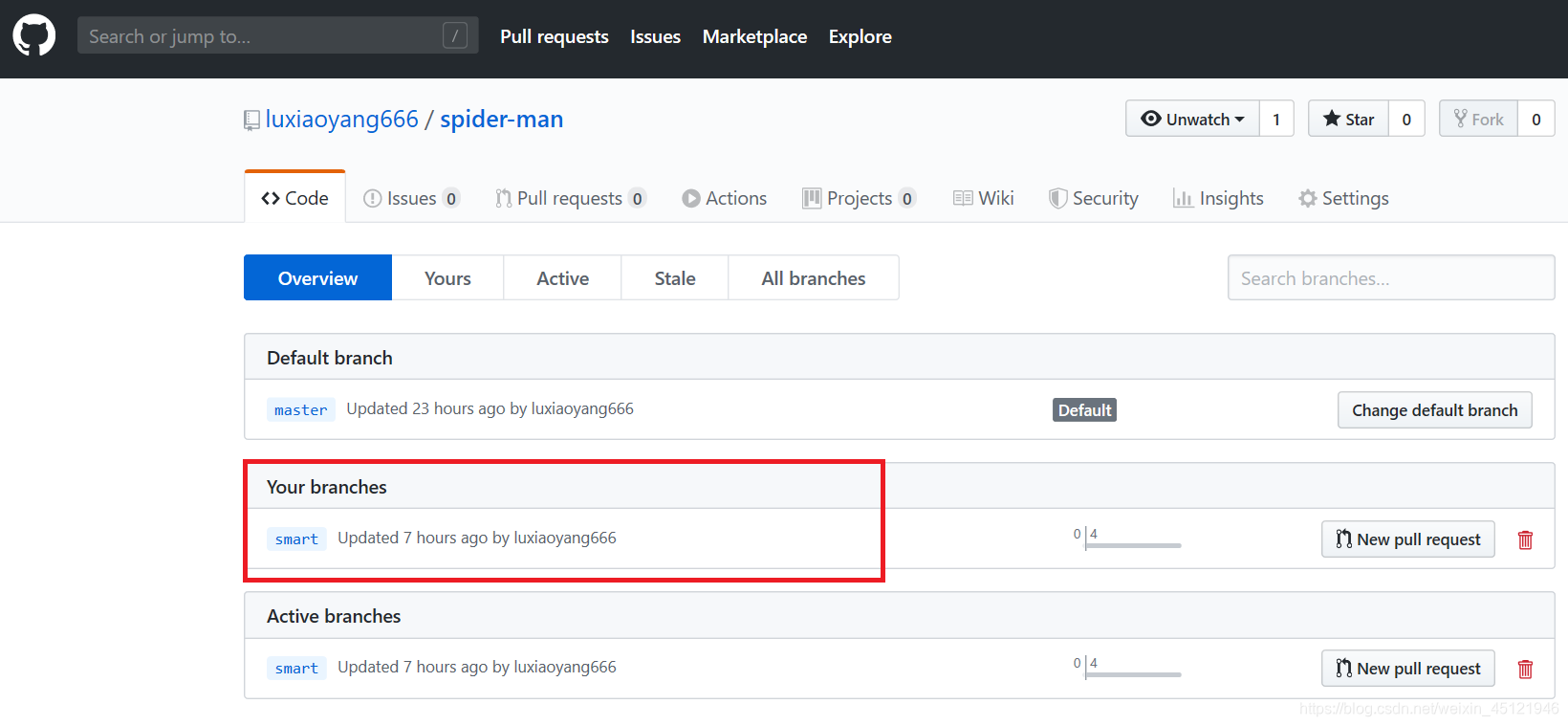The width and height of the screenshot is (1568, 726).
Task: Delete the smart branch under Your branches
Action: pyautogui.click(x=1525, y=539)
